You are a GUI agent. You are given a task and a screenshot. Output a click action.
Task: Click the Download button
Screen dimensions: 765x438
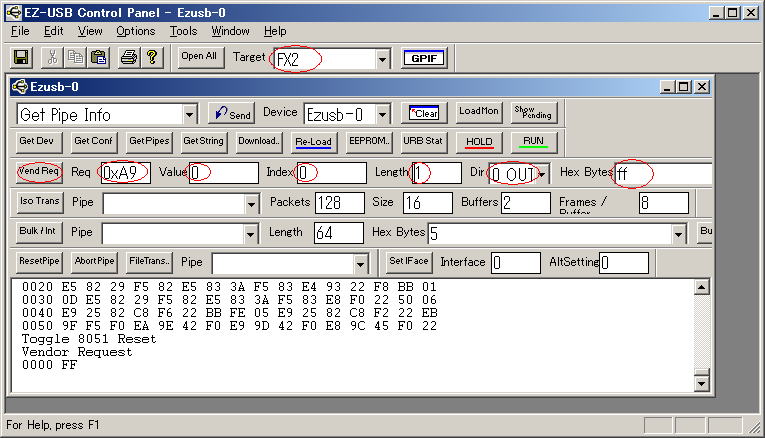[259, 142]
